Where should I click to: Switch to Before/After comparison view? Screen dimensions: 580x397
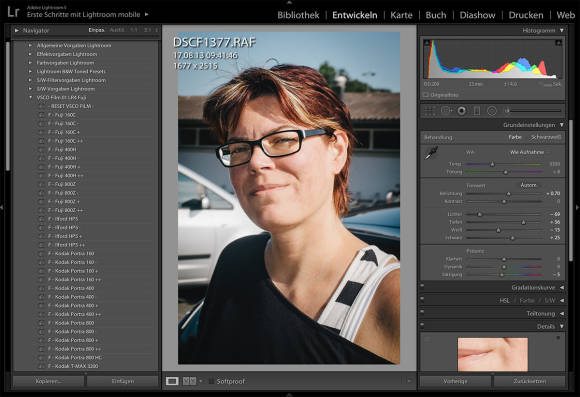pos(189,381)
